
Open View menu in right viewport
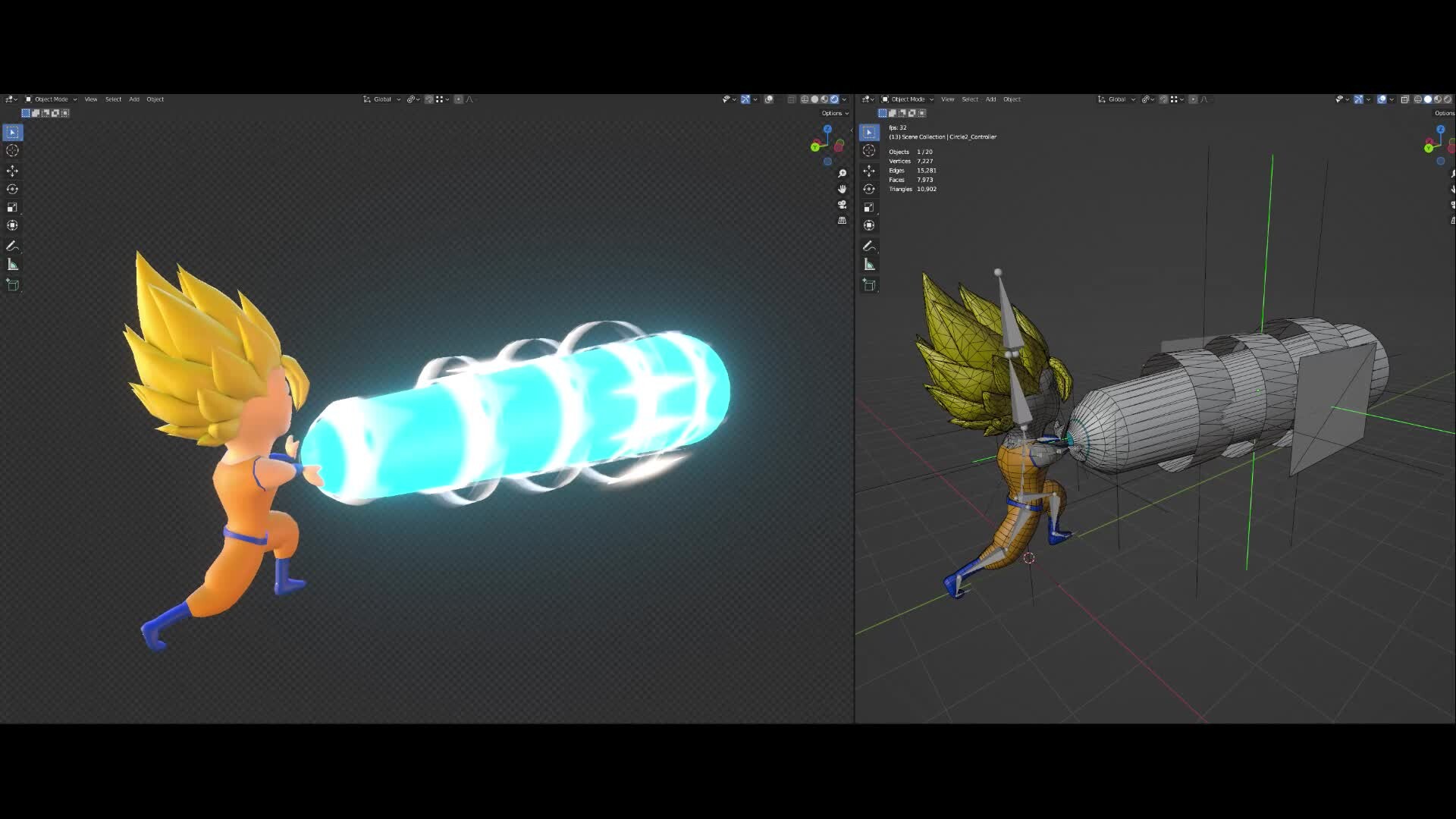click(948, 99)
